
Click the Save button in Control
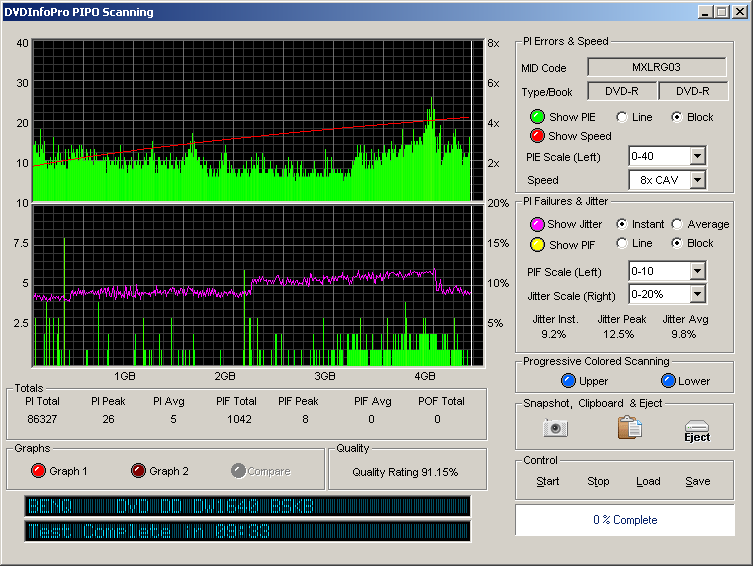pyautogui.click(x=697, y=481)
